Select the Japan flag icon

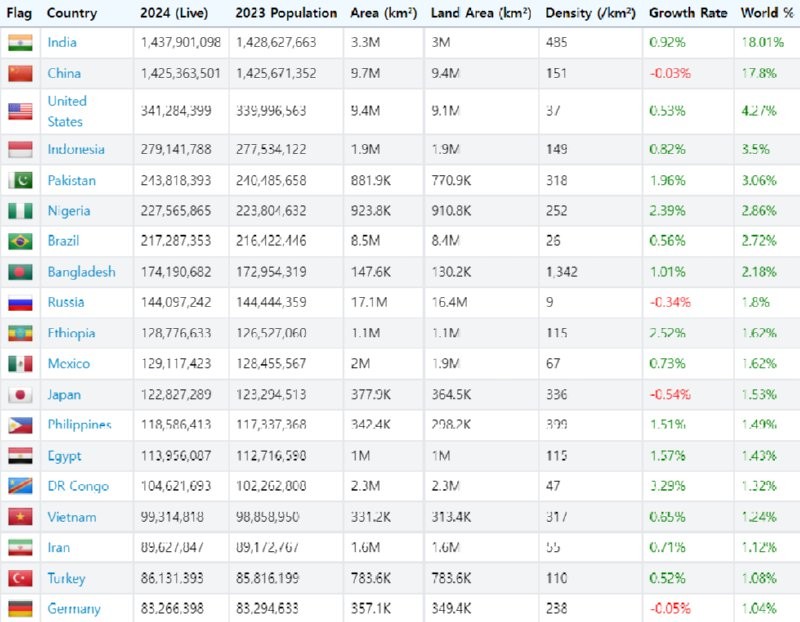(x=20, y=394)
